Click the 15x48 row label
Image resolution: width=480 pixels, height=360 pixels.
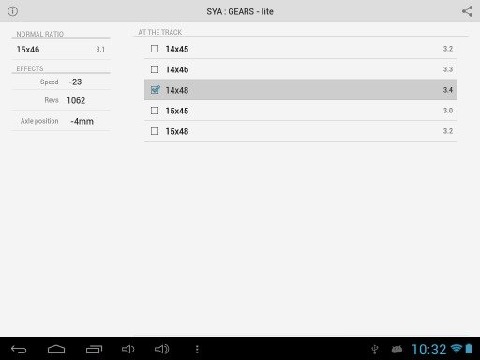177,131
